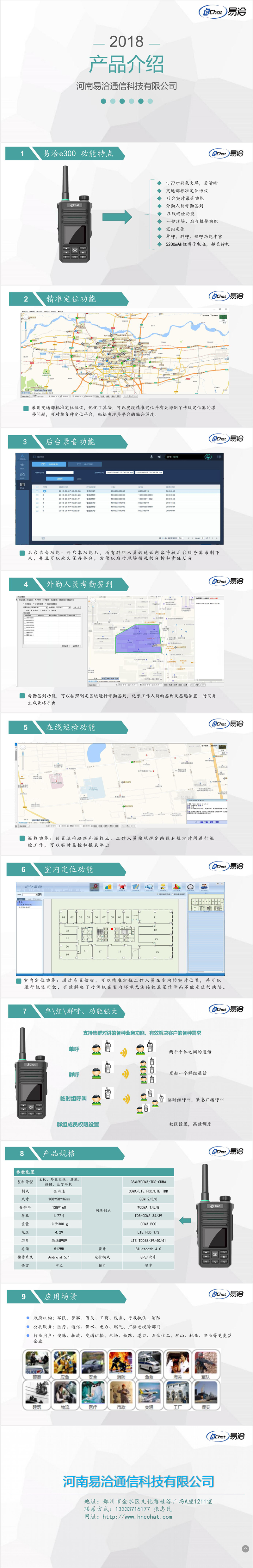This screenshot has height=1568, width=253.
Task: Click the 后台录音功能 section heading
Action: 70,442
